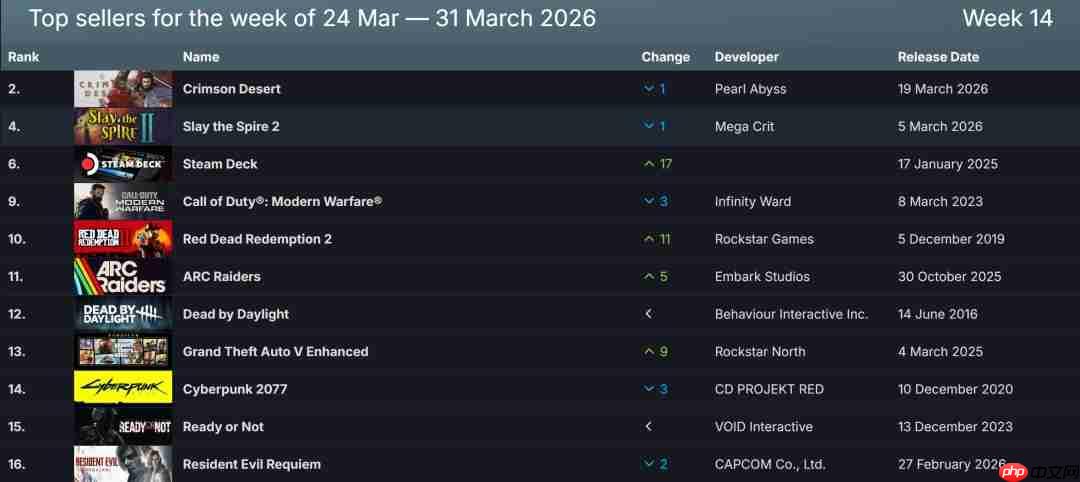This screenshot has height=482, width=1080.
Task: Open the Call of Duty Modern Warfare thumbnail
Action: coord(123,202)
